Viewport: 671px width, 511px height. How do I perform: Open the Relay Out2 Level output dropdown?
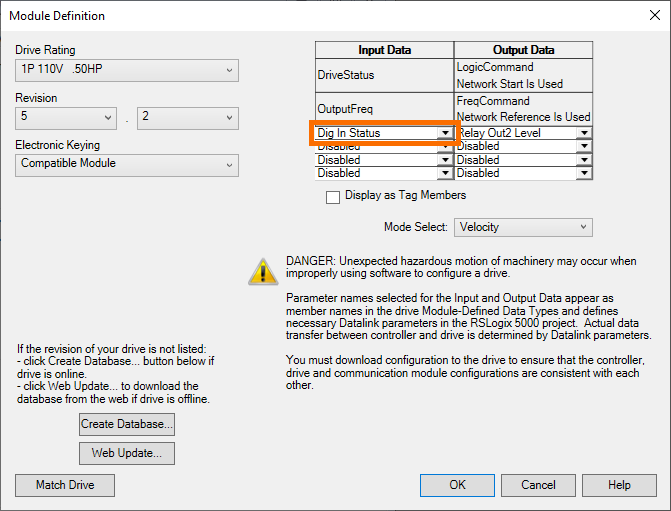[x=584, y=133]
